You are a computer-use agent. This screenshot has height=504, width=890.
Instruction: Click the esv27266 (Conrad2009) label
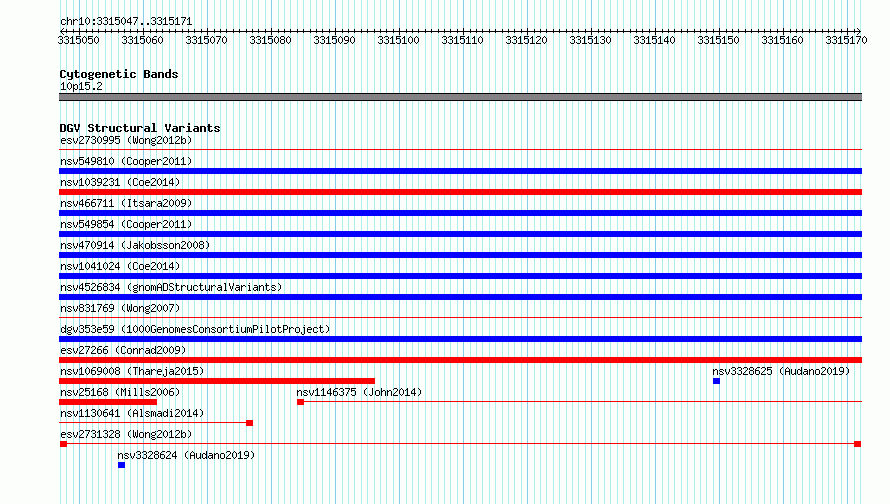[x=123, y=350]
